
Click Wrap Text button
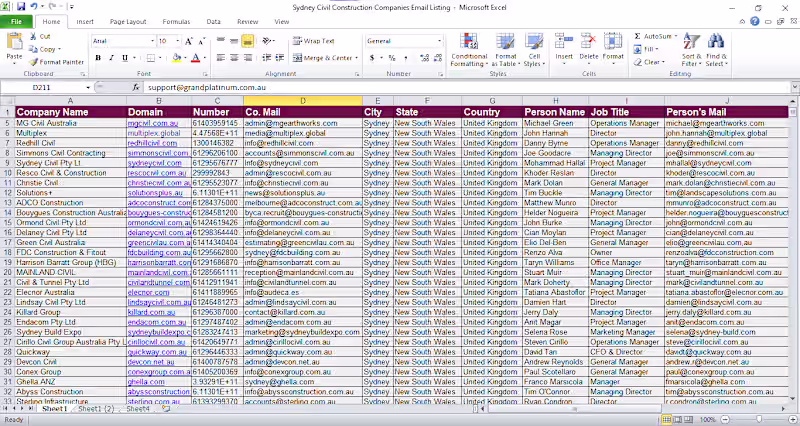314,41
